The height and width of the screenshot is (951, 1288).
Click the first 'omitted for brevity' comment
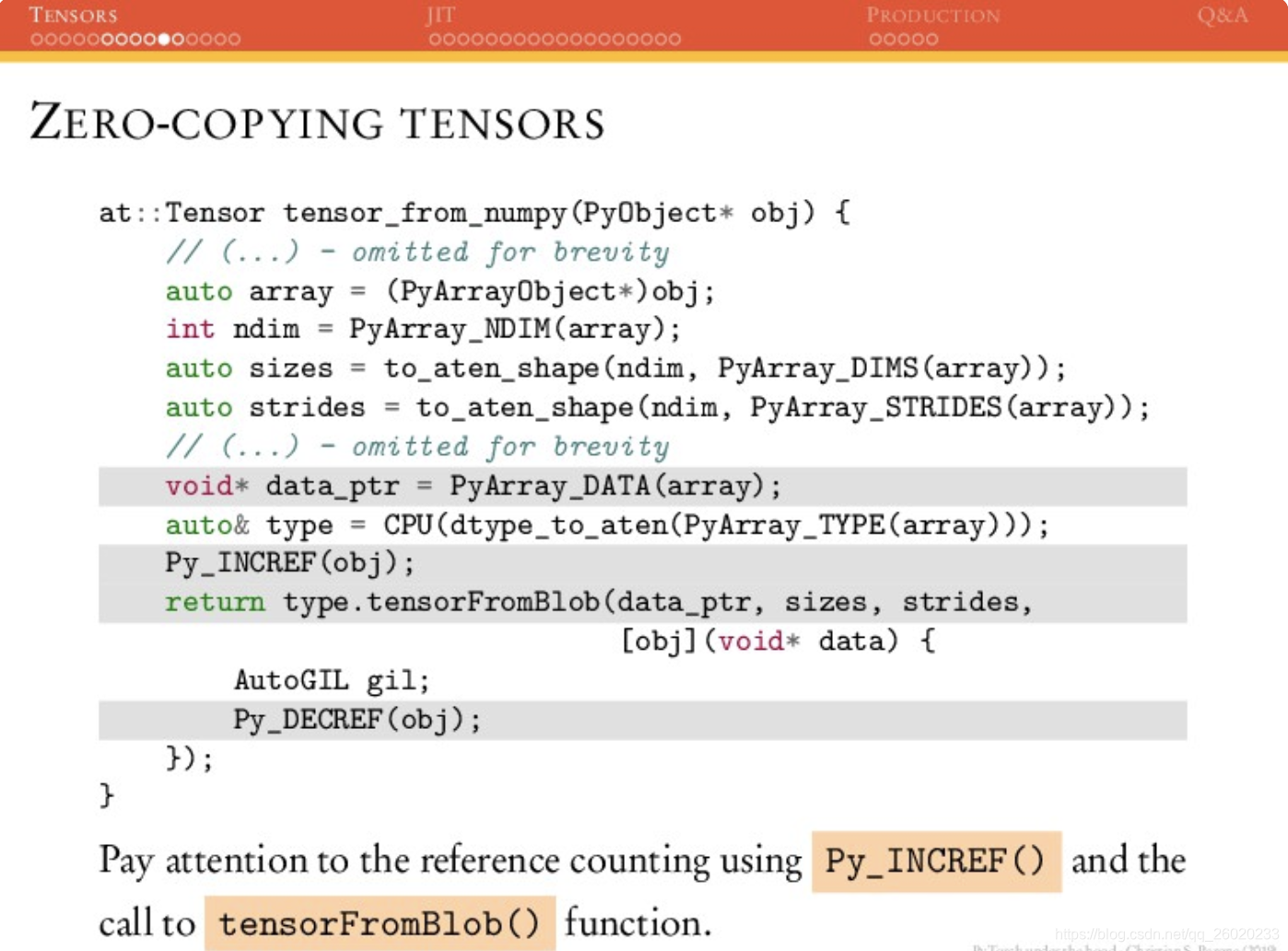[x=417, y=252]
